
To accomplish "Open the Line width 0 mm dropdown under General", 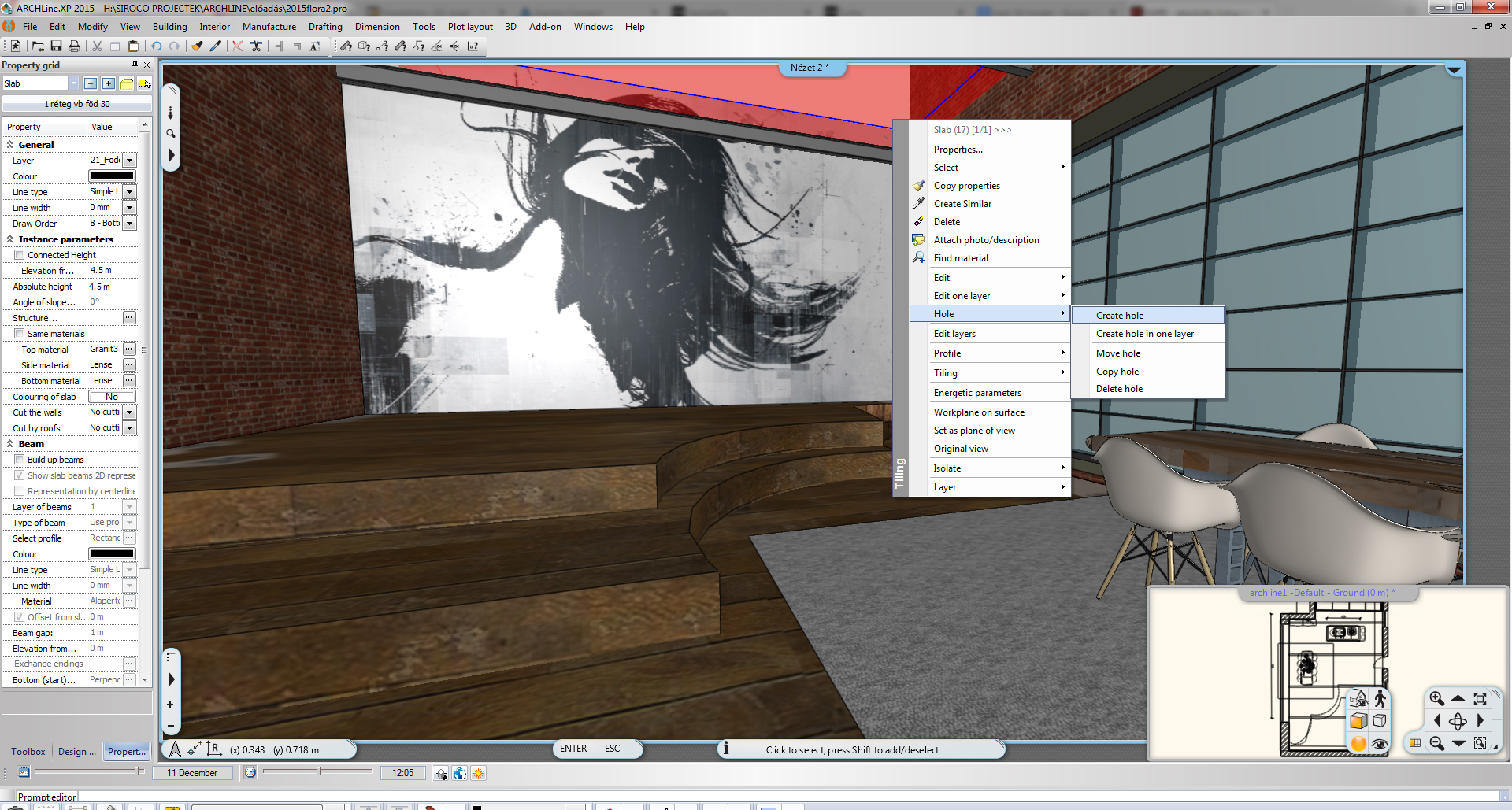I will click(130, 208).
